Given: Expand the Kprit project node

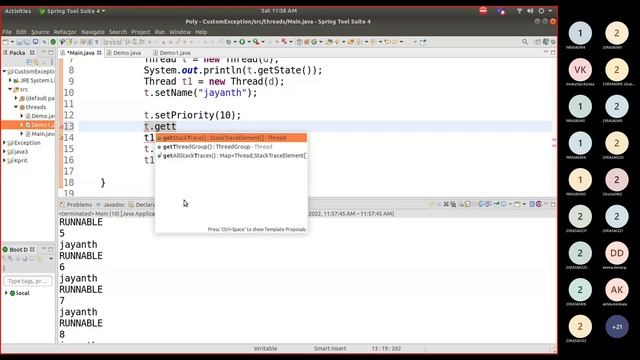Looking at the screenshot, I should 4,160.
